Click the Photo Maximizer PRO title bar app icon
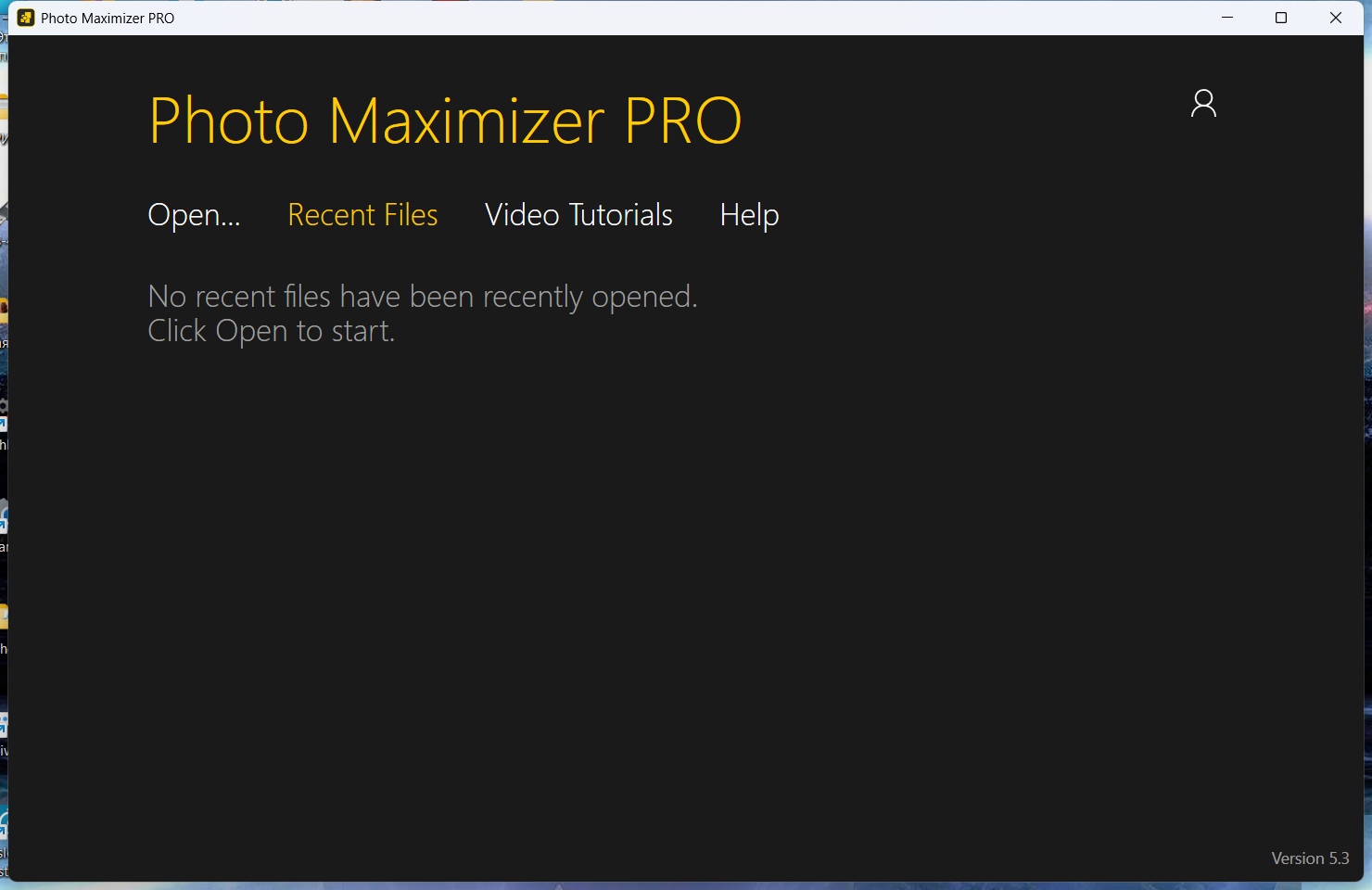Screen dimensions: 1372x890 click(26, 18)
